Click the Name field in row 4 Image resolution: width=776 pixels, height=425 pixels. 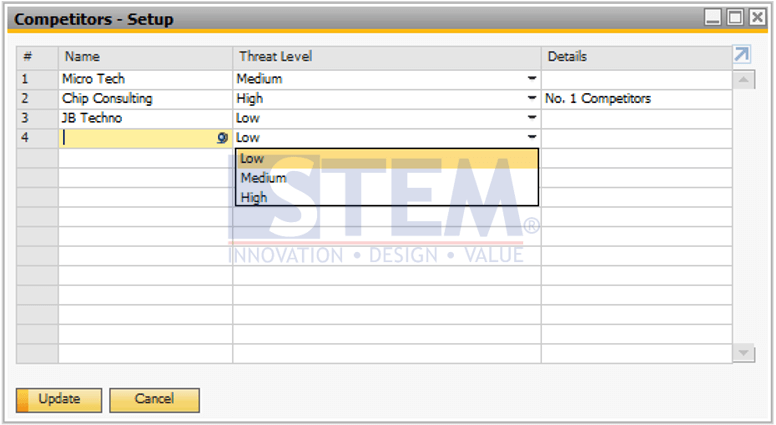[146, 138]
